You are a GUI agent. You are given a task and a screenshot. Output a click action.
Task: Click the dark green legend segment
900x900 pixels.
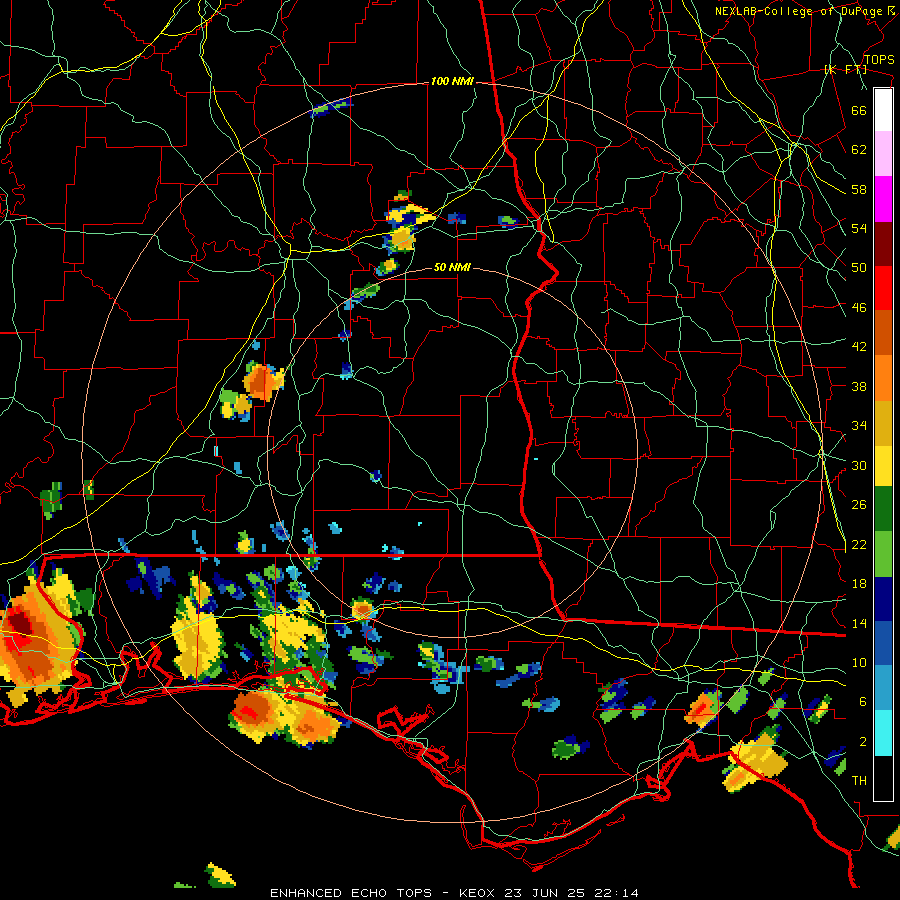883,509
